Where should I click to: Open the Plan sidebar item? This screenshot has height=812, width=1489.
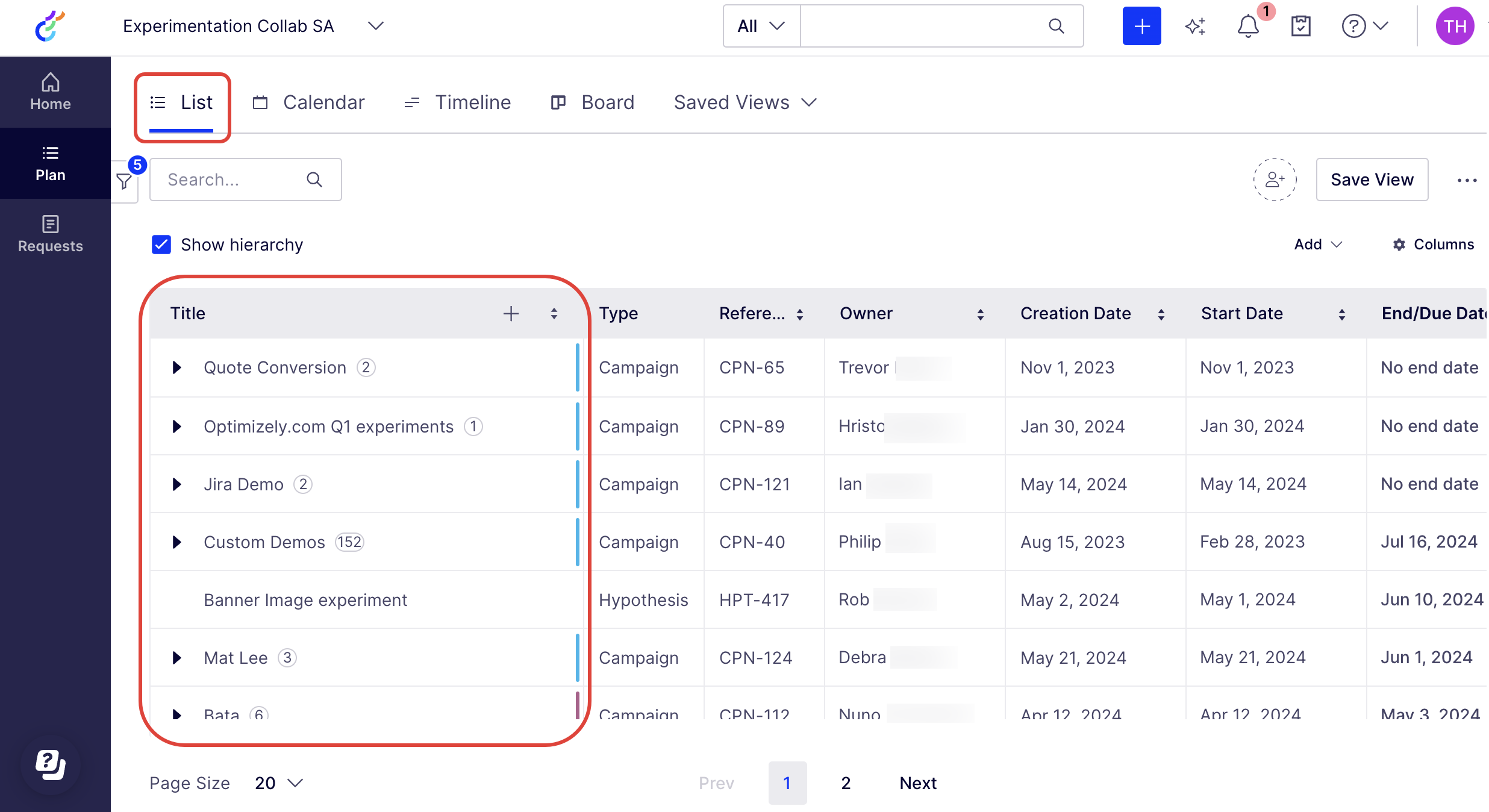51,163
